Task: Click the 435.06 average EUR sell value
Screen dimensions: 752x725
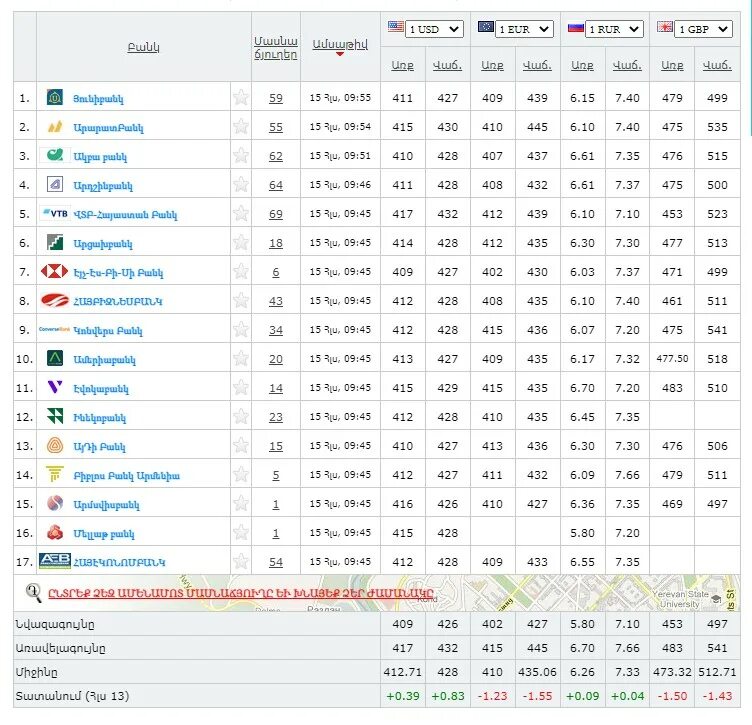Action: tap(537, 672)
